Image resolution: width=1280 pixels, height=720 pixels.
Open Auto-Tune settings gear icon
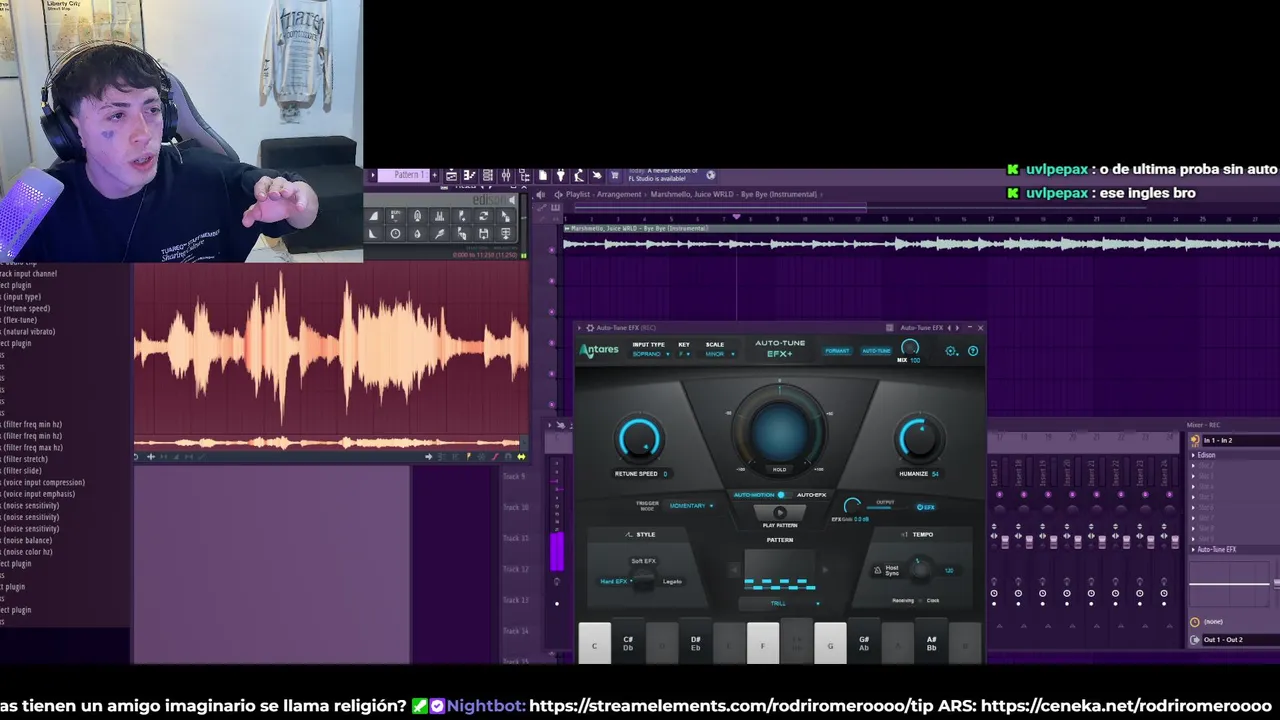click(951, 351)
